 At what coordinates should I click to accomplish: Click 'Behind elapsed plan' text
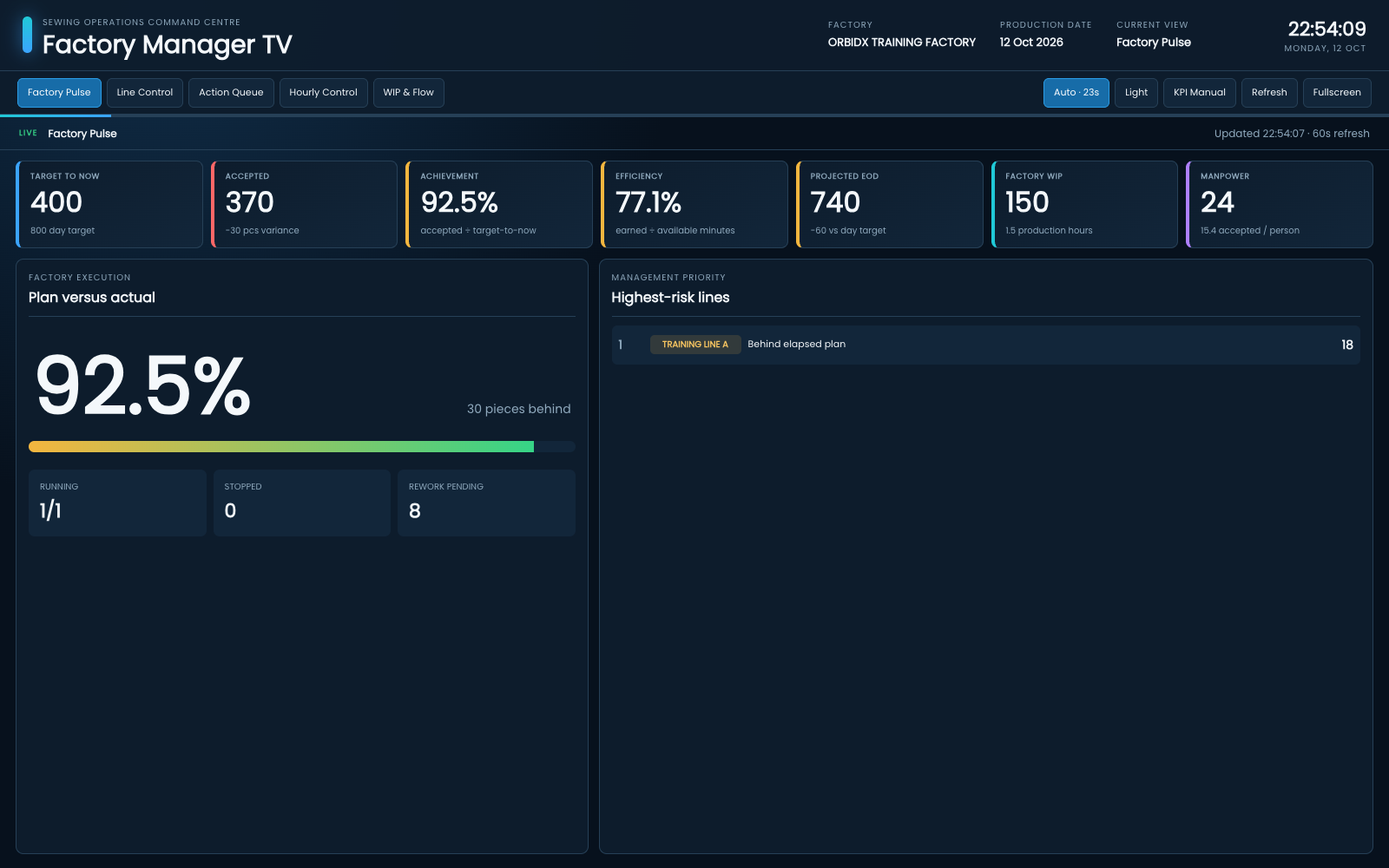796,345
